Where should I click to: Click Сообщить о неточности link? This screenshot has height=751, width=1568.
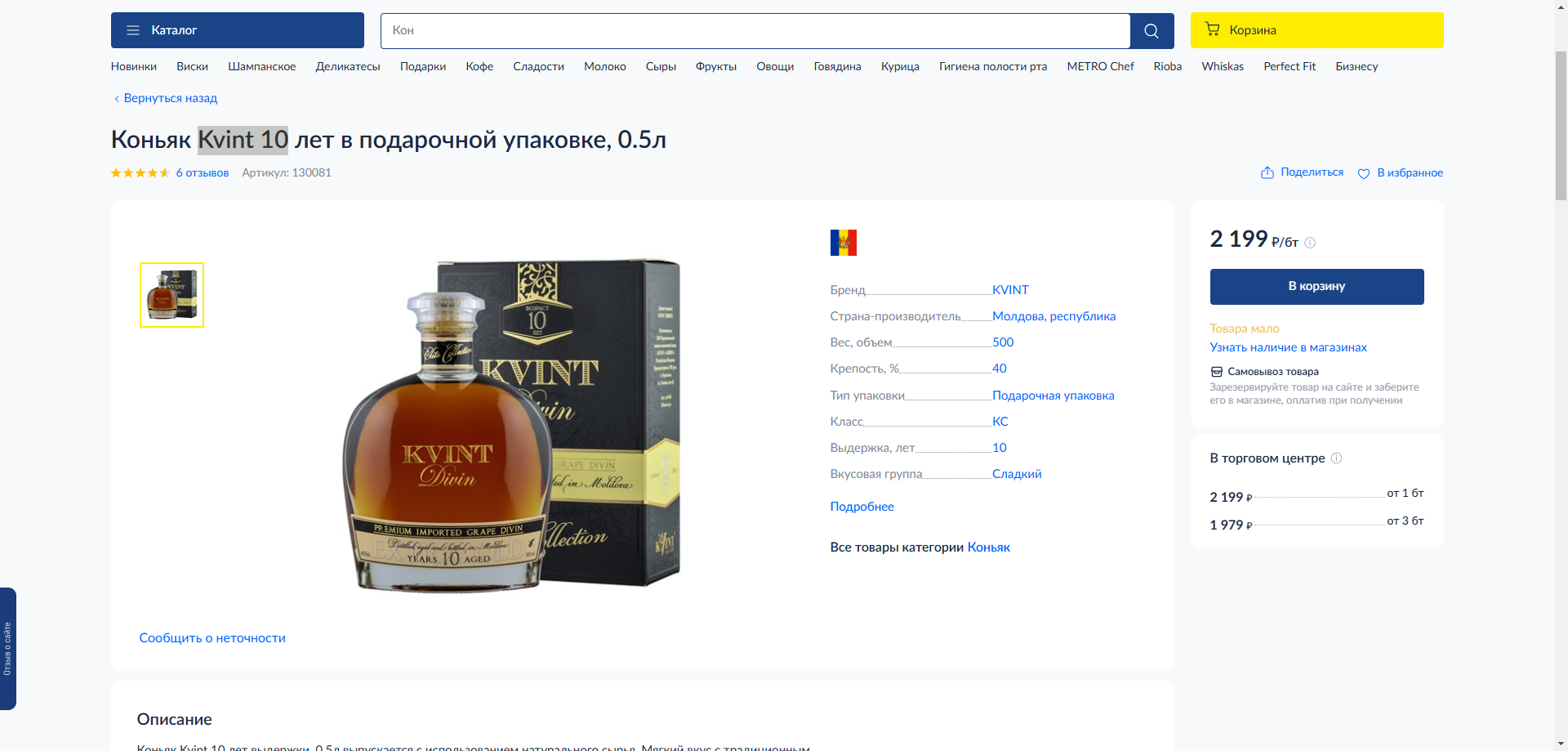(x=212, y=638)
